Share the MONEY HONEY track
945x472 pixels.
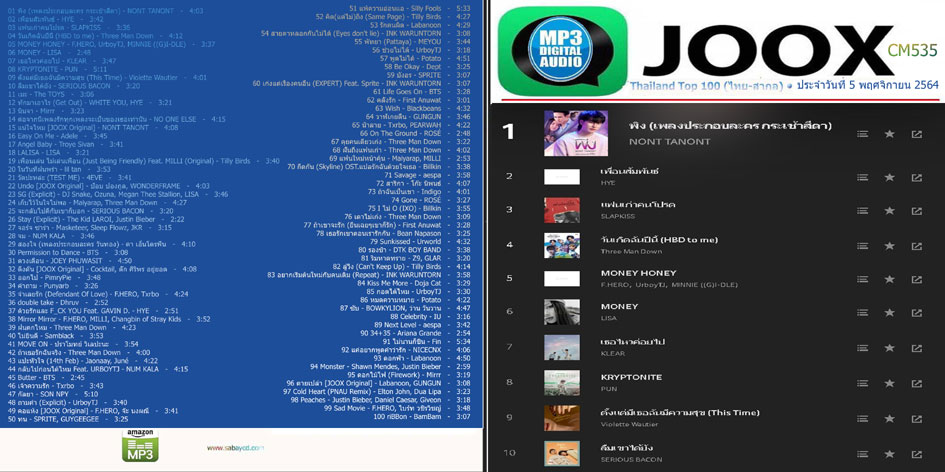(x=917, y=279)
